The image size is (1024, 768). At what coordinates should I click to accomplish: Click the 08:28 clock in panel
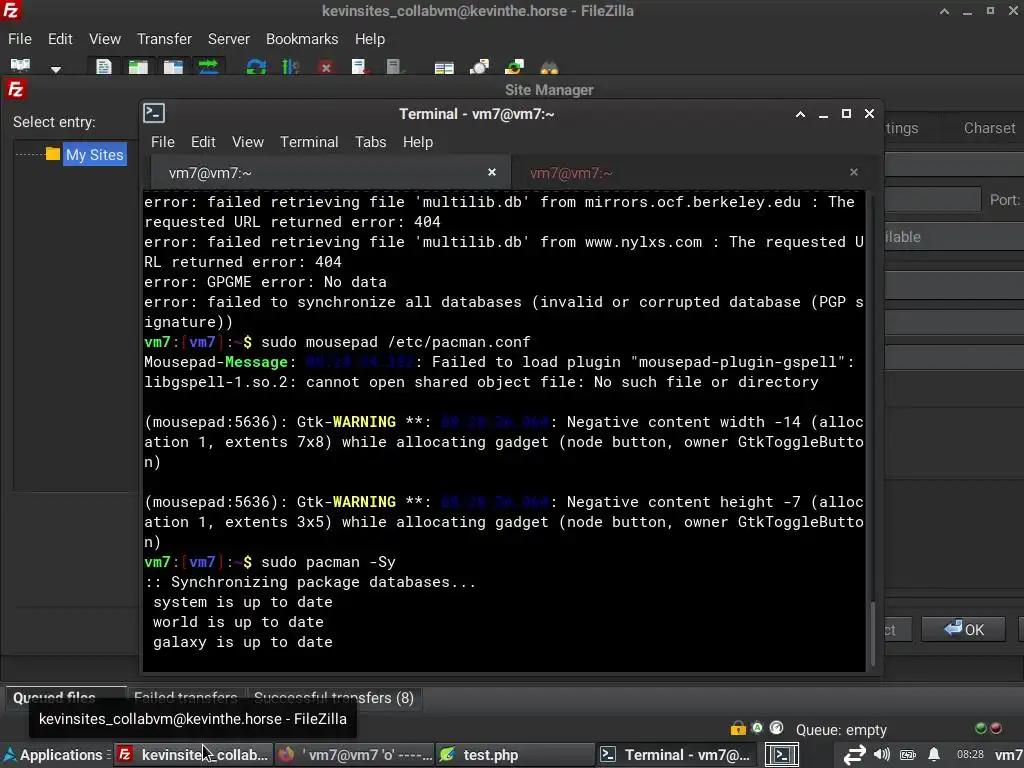tap(970, 754)
